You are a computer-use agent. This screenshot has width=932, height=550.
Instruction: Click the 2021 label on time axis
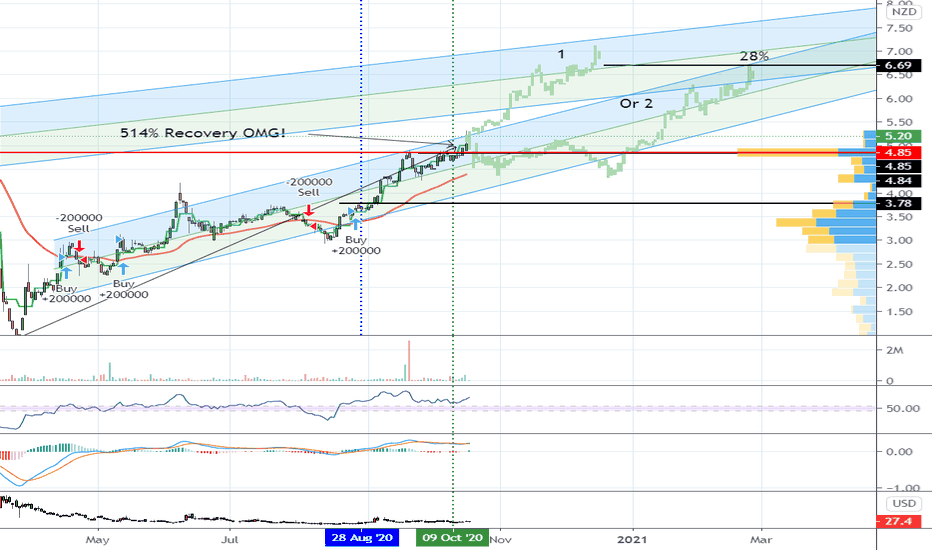pyautogui.click(x=632, y=540)
